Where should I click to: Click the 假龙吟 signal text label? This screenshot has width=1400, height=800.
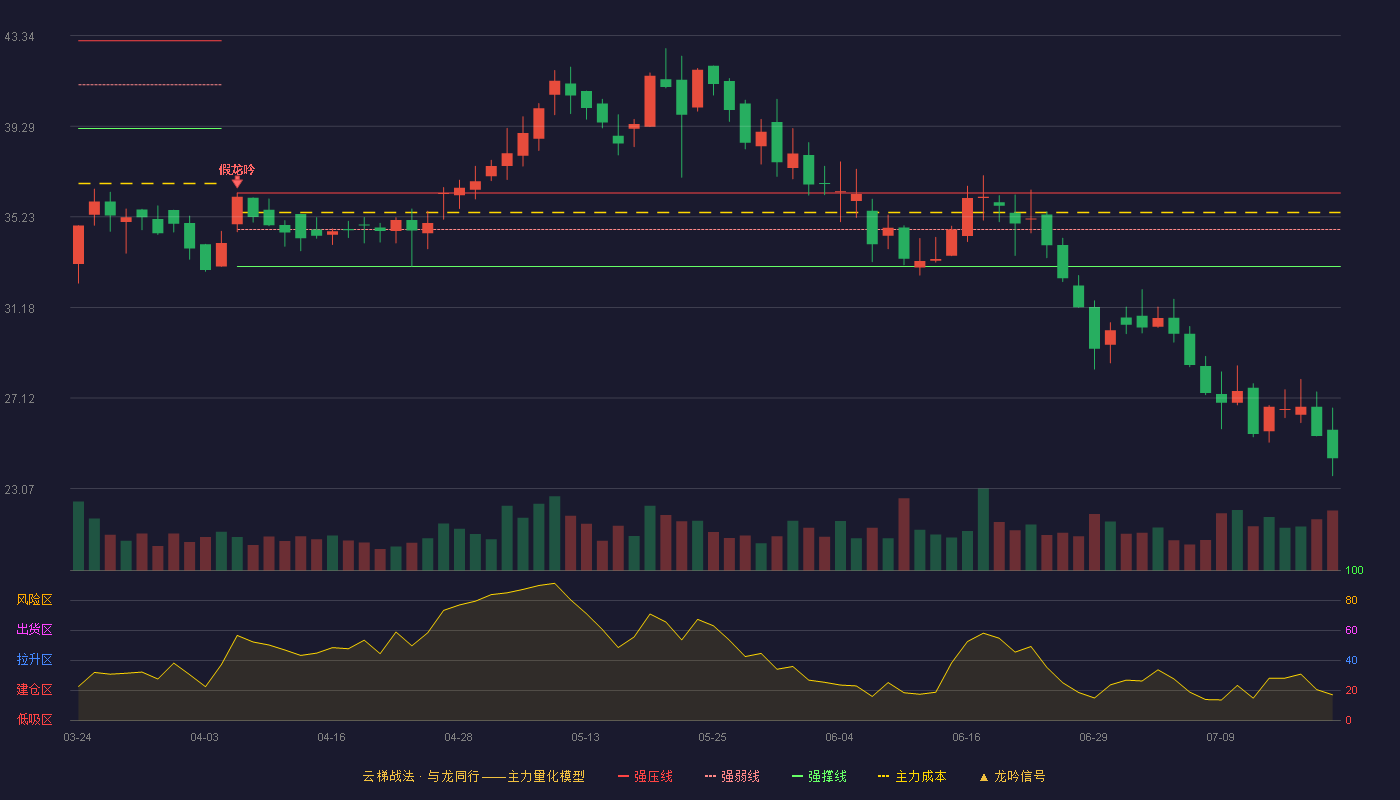[237, 169]
